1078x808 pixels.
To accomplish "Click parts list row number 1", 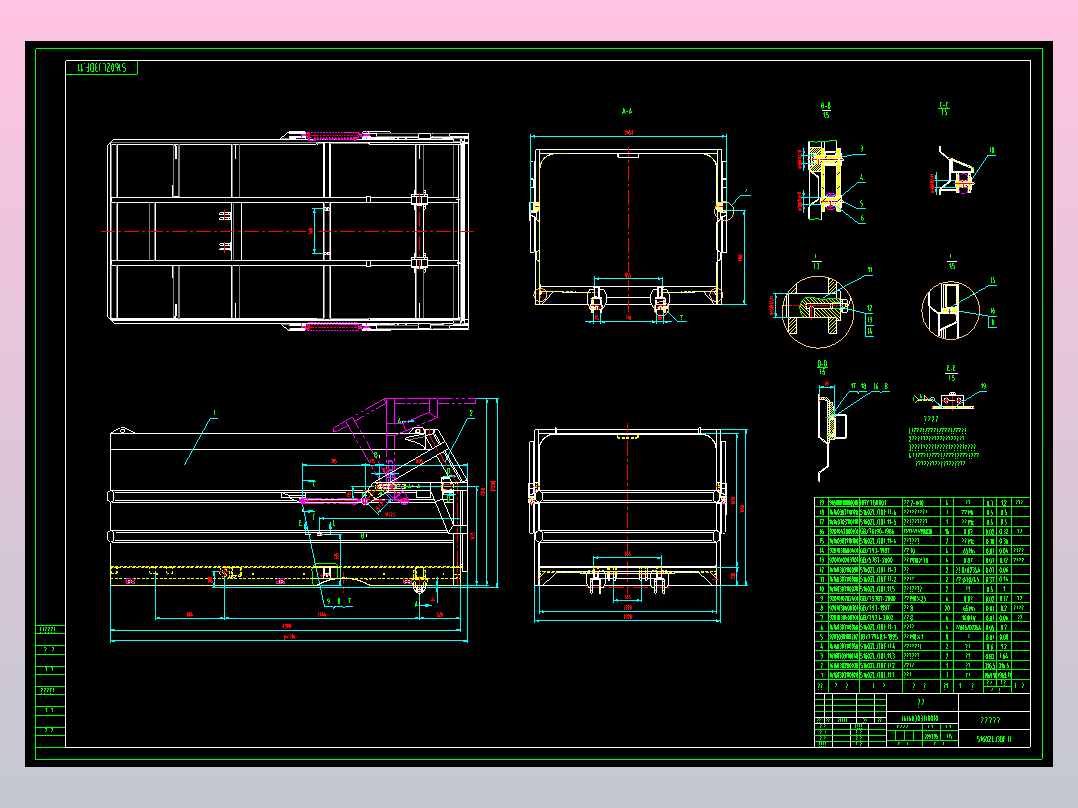I will [x=922, y=675].
